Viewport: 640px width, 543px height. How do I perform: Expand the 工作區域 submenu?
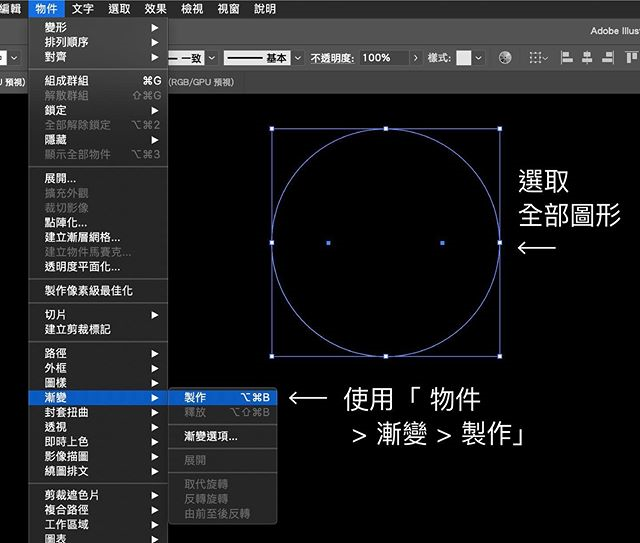(98, 524)
